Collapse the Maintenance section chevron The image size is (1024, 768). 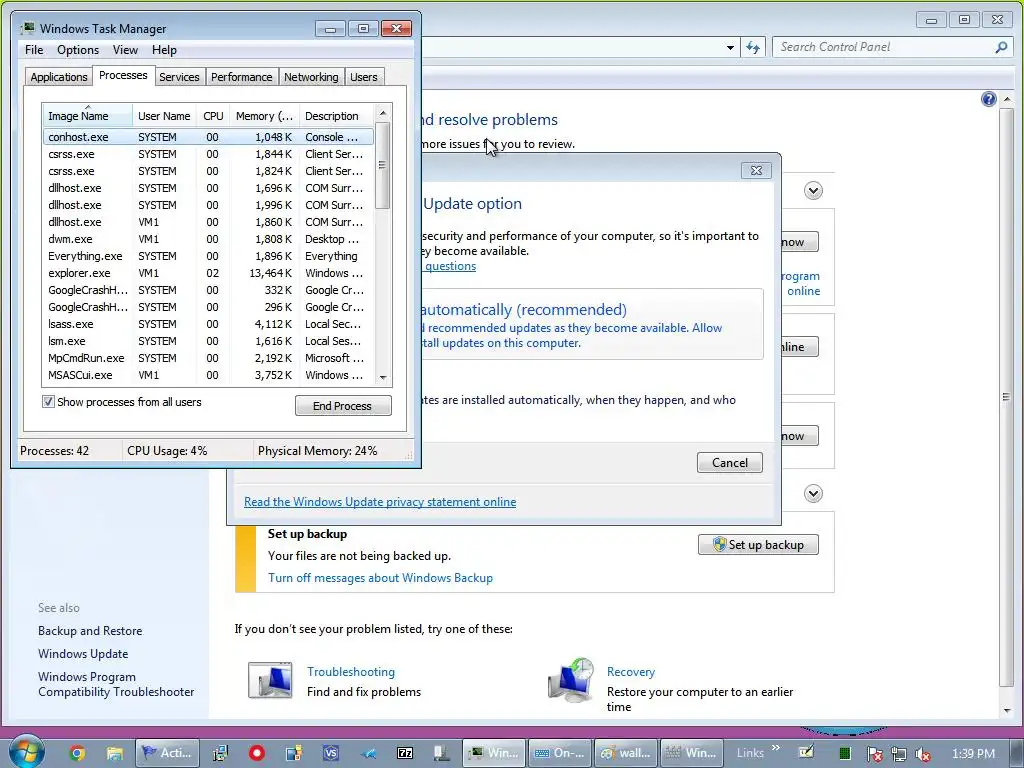pos(813,494)
